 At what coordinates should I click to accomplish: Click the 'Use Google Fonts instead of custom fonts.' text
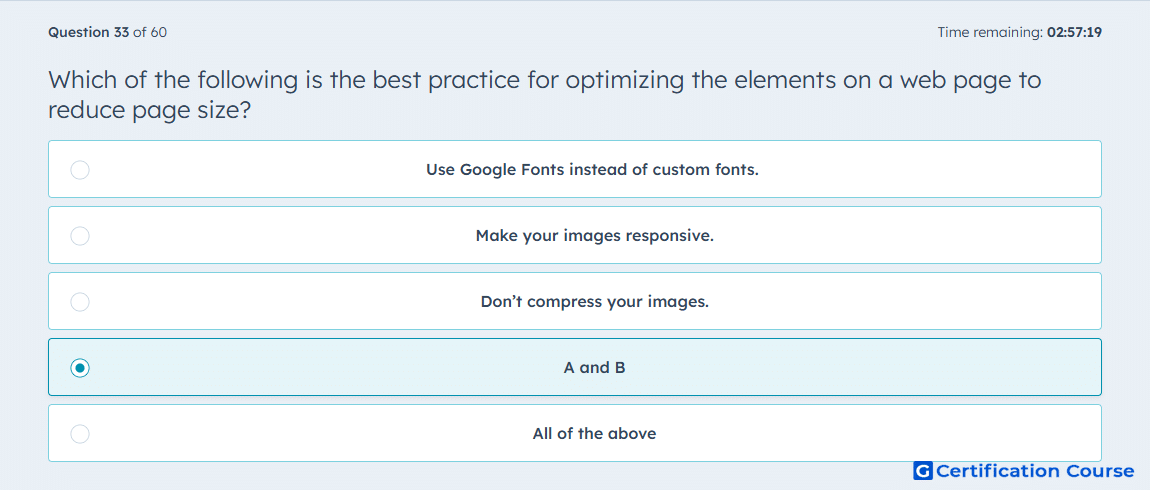592,169
